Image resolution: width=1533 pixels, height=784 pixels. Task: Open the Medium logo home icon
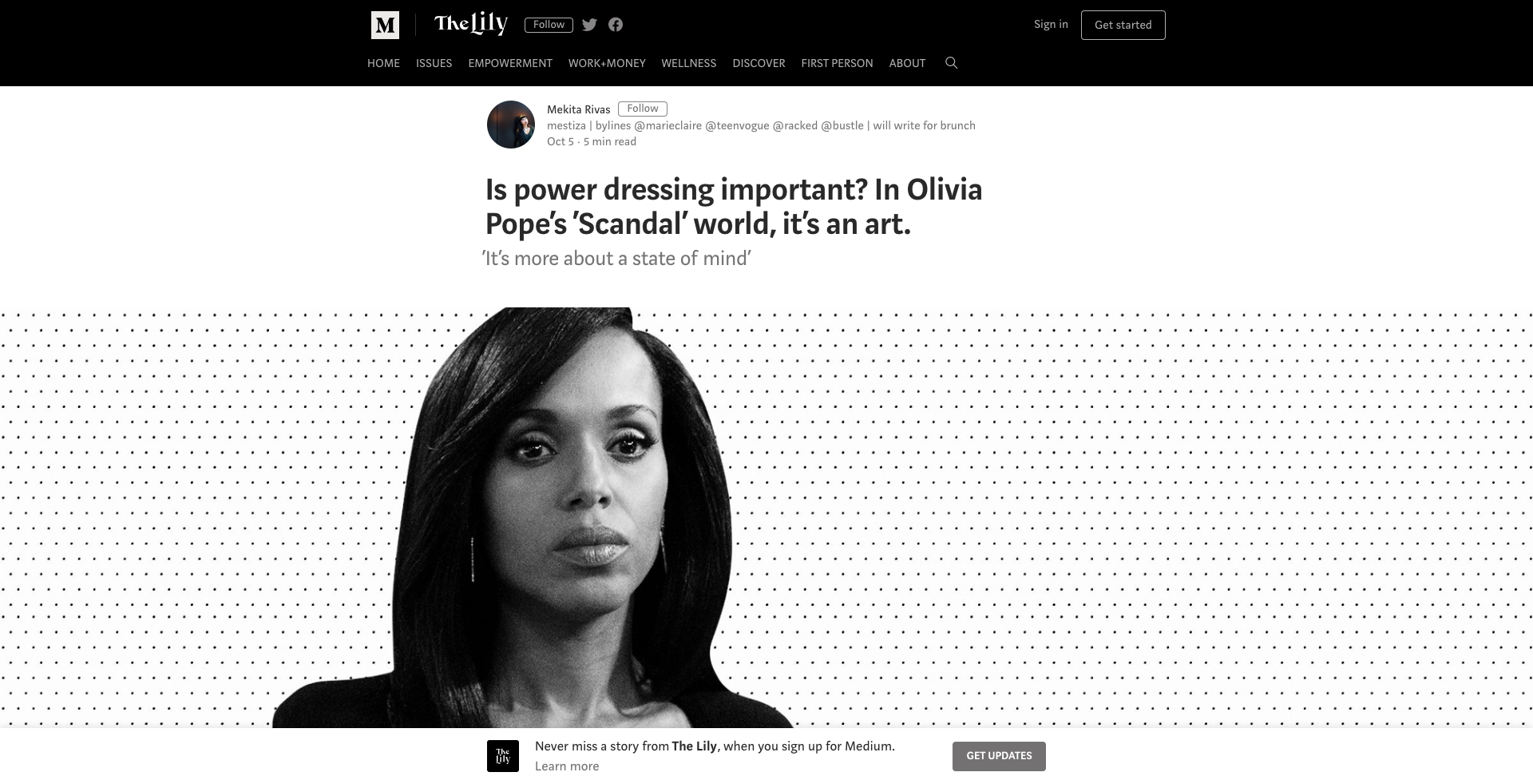pyautogui.click(x=385, y=25)
